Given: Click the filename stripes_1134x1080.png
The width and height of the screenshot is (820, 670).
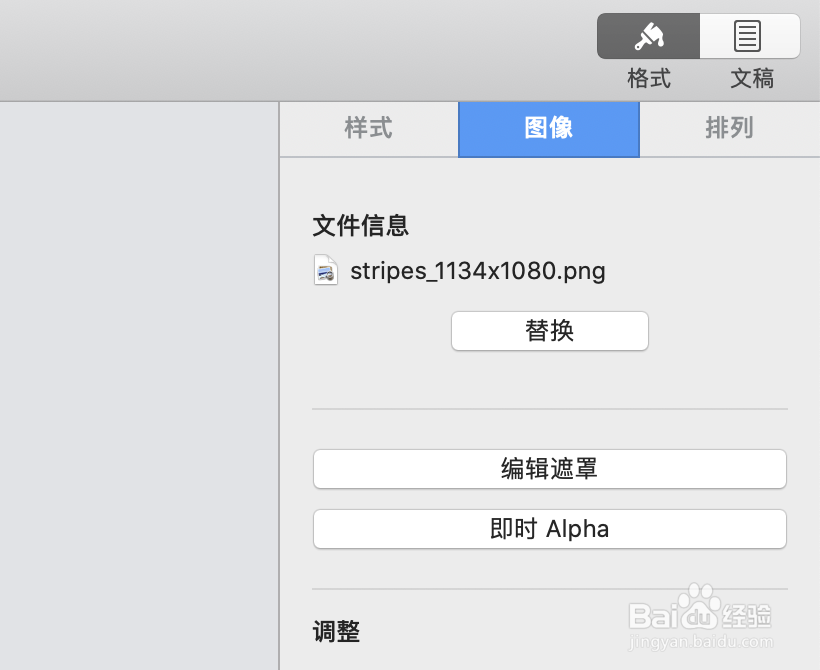Looking at the screenshot, I should [478, 270].
